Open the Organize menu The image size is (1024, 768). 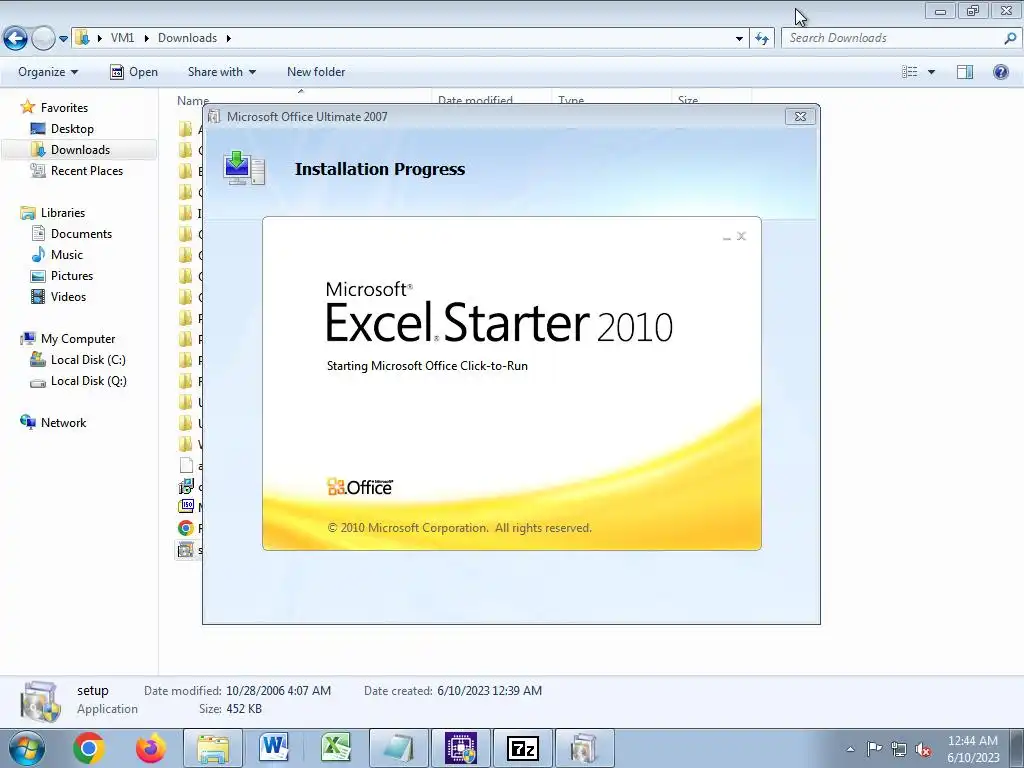pos(48,72)
